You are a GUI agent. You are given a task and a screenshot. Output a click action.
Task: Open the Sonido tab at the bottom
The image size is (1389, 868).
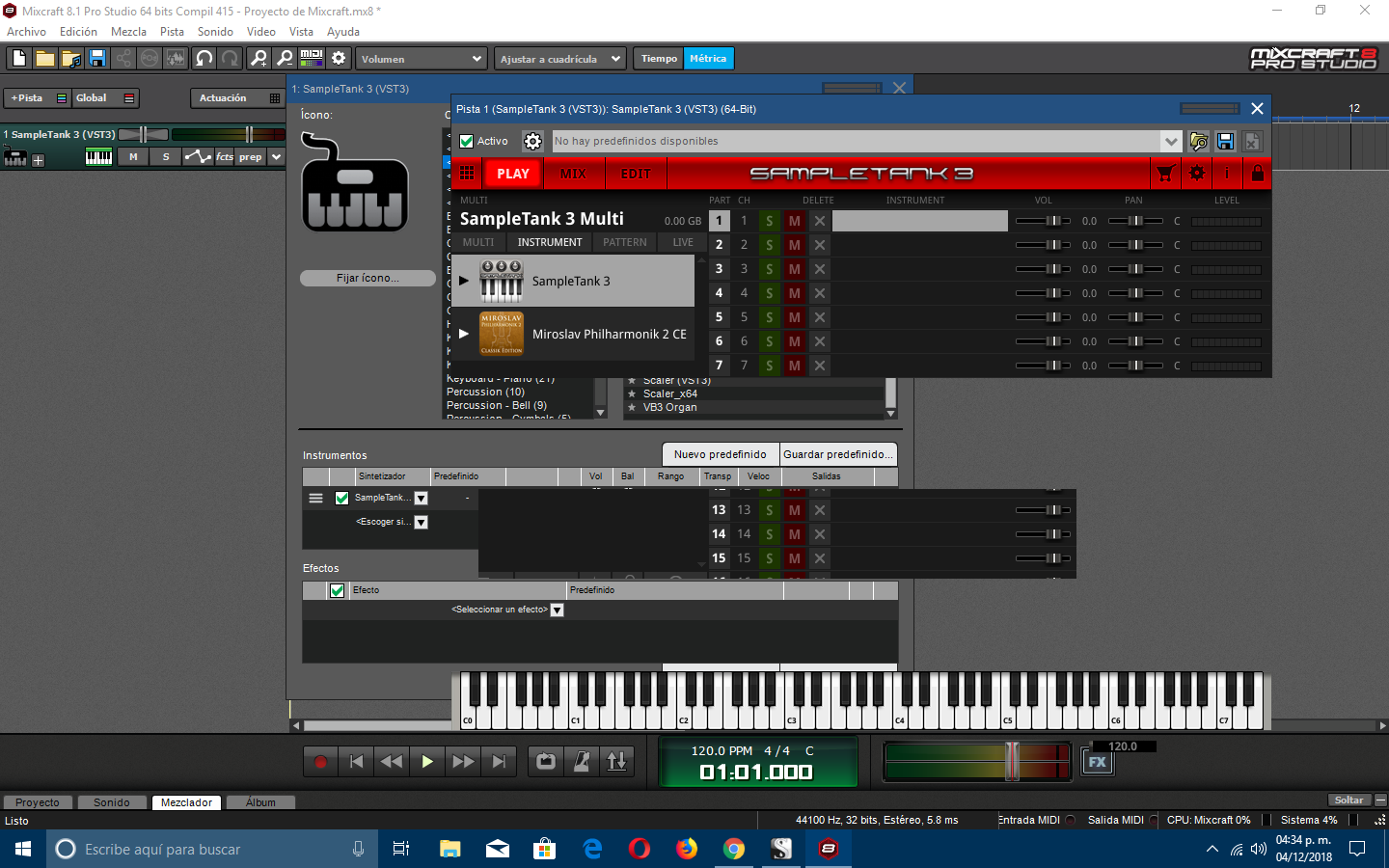point(111,802)
